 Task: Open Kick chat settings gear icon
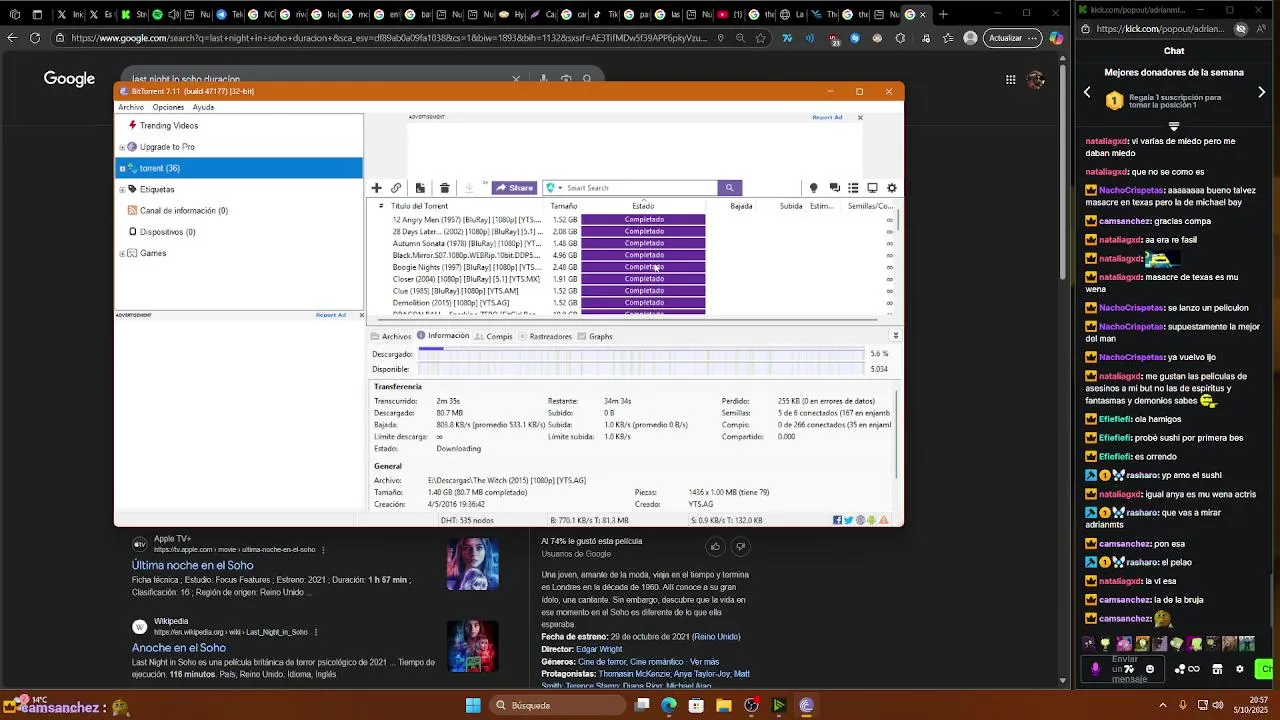click(x=1240, y=669)
